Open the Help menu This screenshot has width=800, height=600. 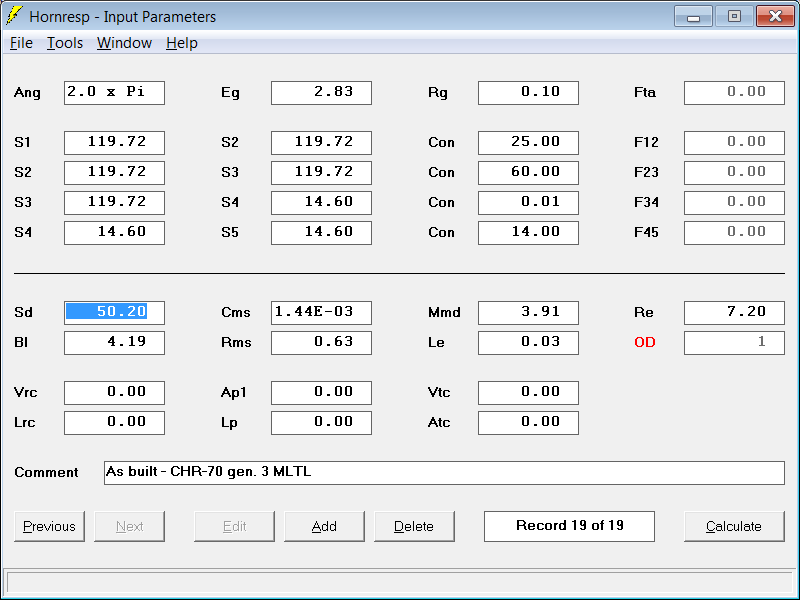coord(182,43)
